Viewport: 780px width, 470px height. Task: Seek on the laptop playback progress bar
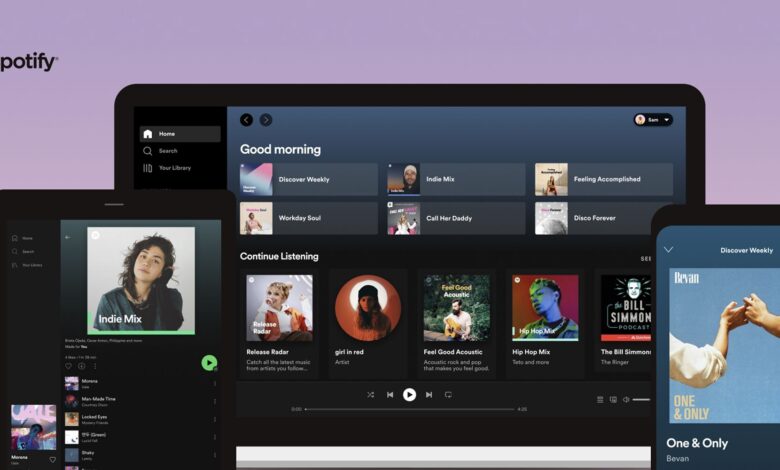pyautogui.click(x=409, y=409)
